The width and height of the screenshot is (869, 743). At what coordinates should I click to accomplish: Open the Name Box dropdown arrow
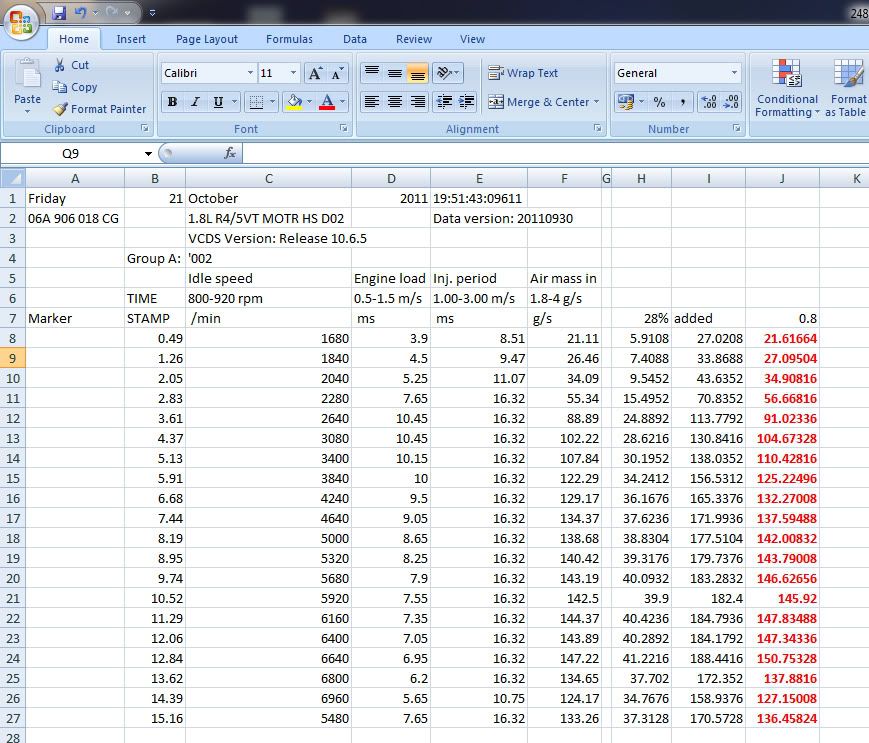(x=148, y=153)
